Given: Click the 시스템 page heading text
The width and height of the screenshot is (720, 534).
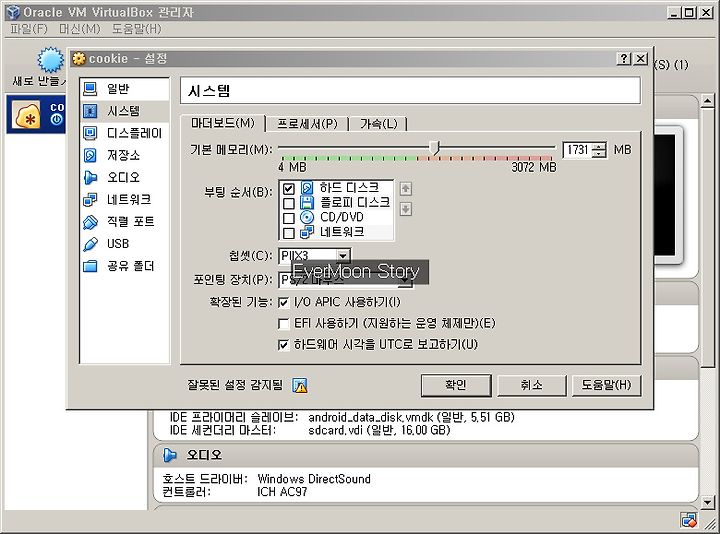Looking at the screenshot, I should 209,91.
